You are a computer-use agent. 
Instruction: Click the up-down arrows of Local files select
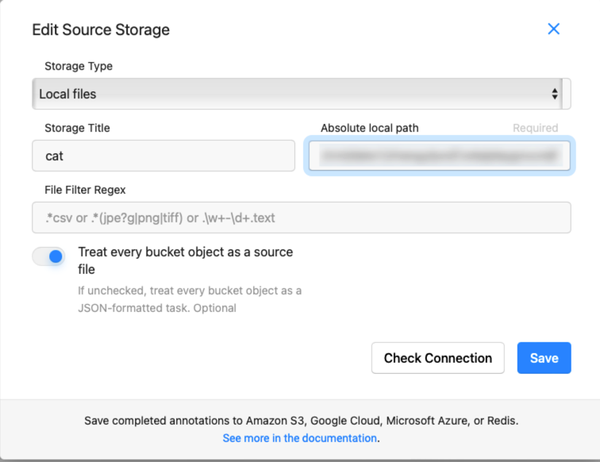555,94
